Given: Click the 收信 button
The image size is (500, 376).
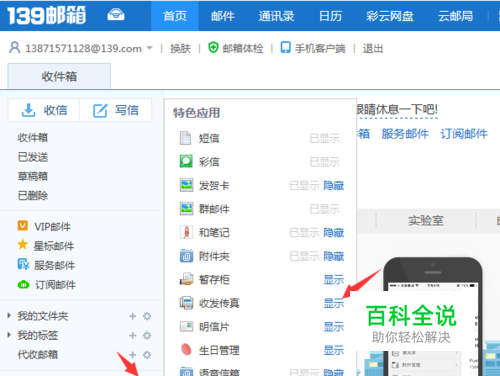Looking at the screenshot, I should [44, 110].
